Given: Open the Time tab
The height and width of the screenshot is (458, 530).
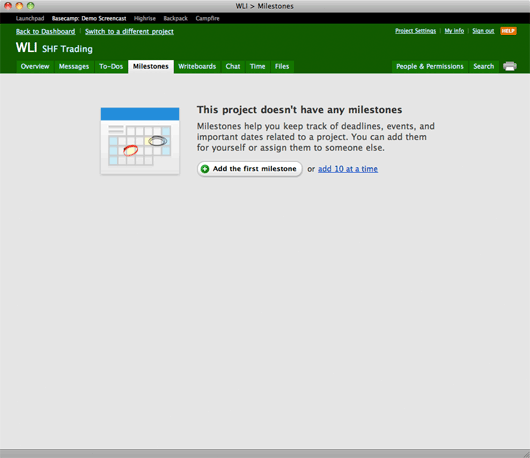Looking at the screenshot, I should tap(258, 66).
